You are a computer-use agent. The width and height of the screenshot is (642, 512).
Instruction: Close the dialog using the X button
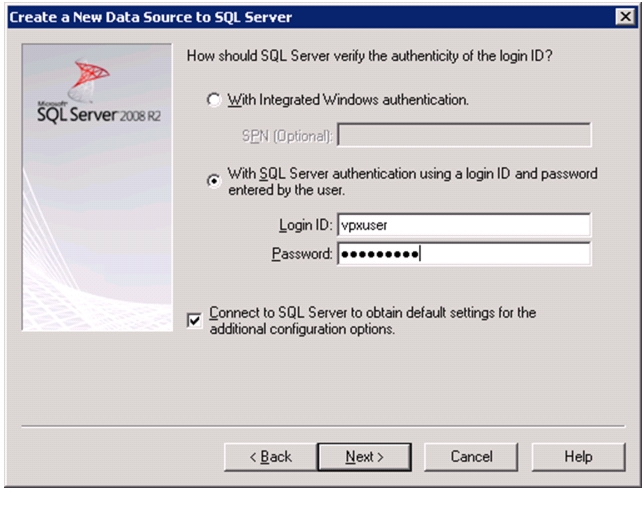tap(625, 17)
